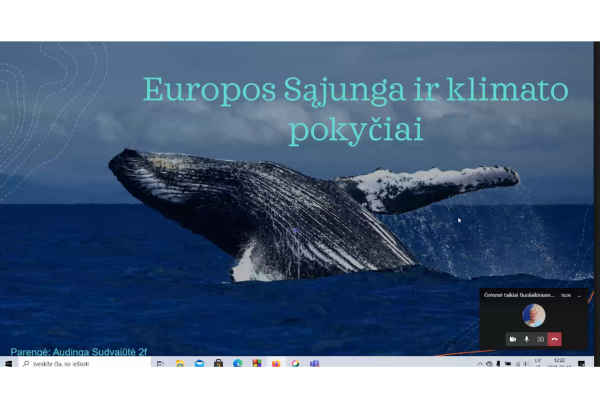Viewport: 600px width, 400px height.
Task: Hang up the Teams call
Action: (554, 339)
